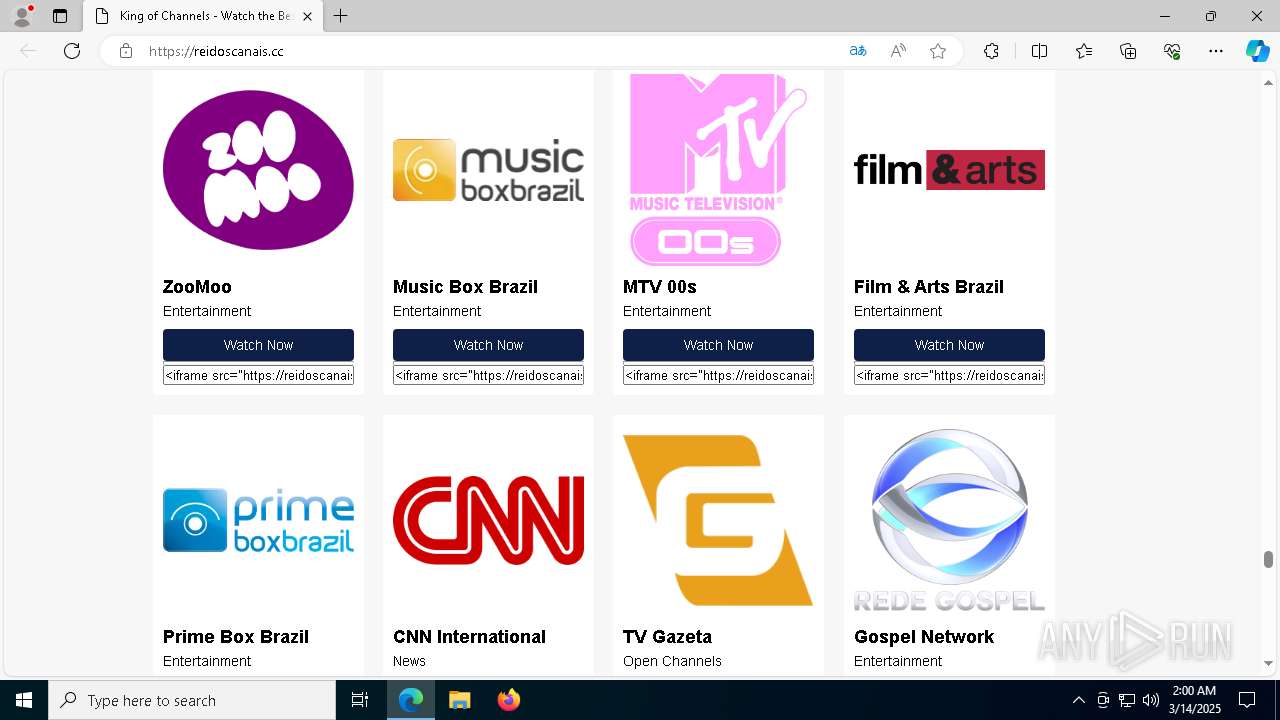Click the Rede Gospel logo
The image size is (1280, 720).
click(949, 520)
